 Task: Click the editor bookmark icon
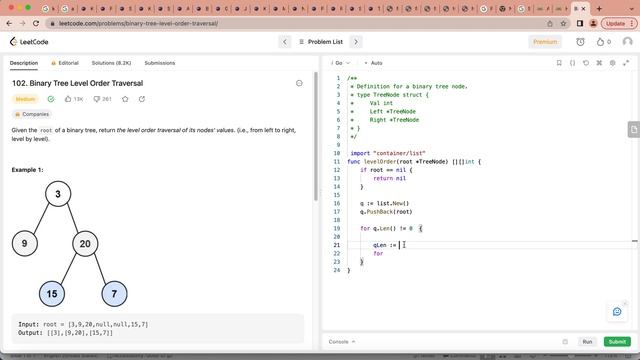tap(559, 63)
